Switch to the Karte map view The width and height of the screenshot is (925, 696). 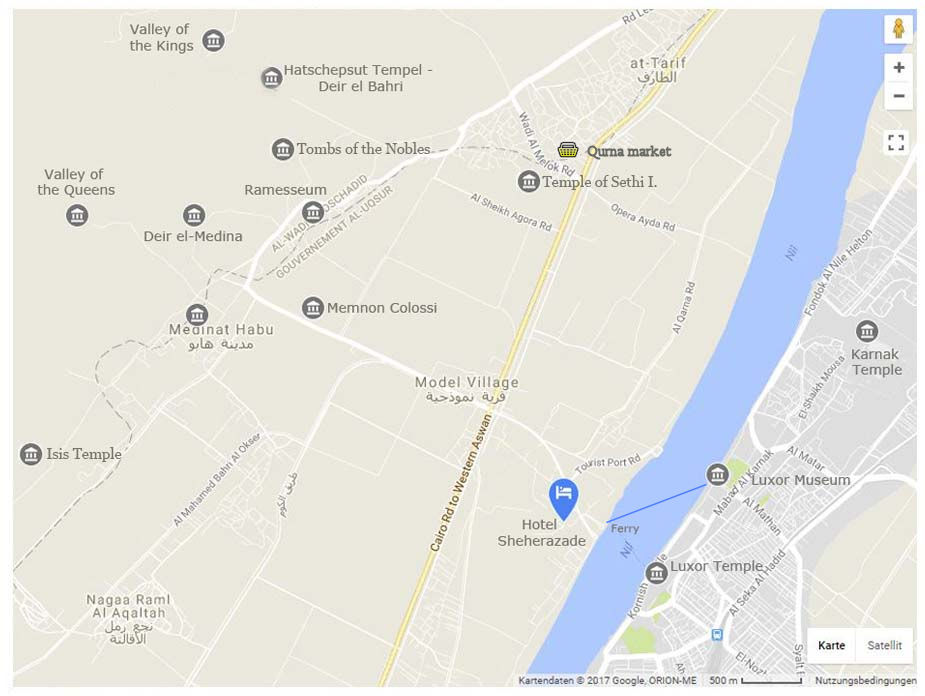click(831, 645)
